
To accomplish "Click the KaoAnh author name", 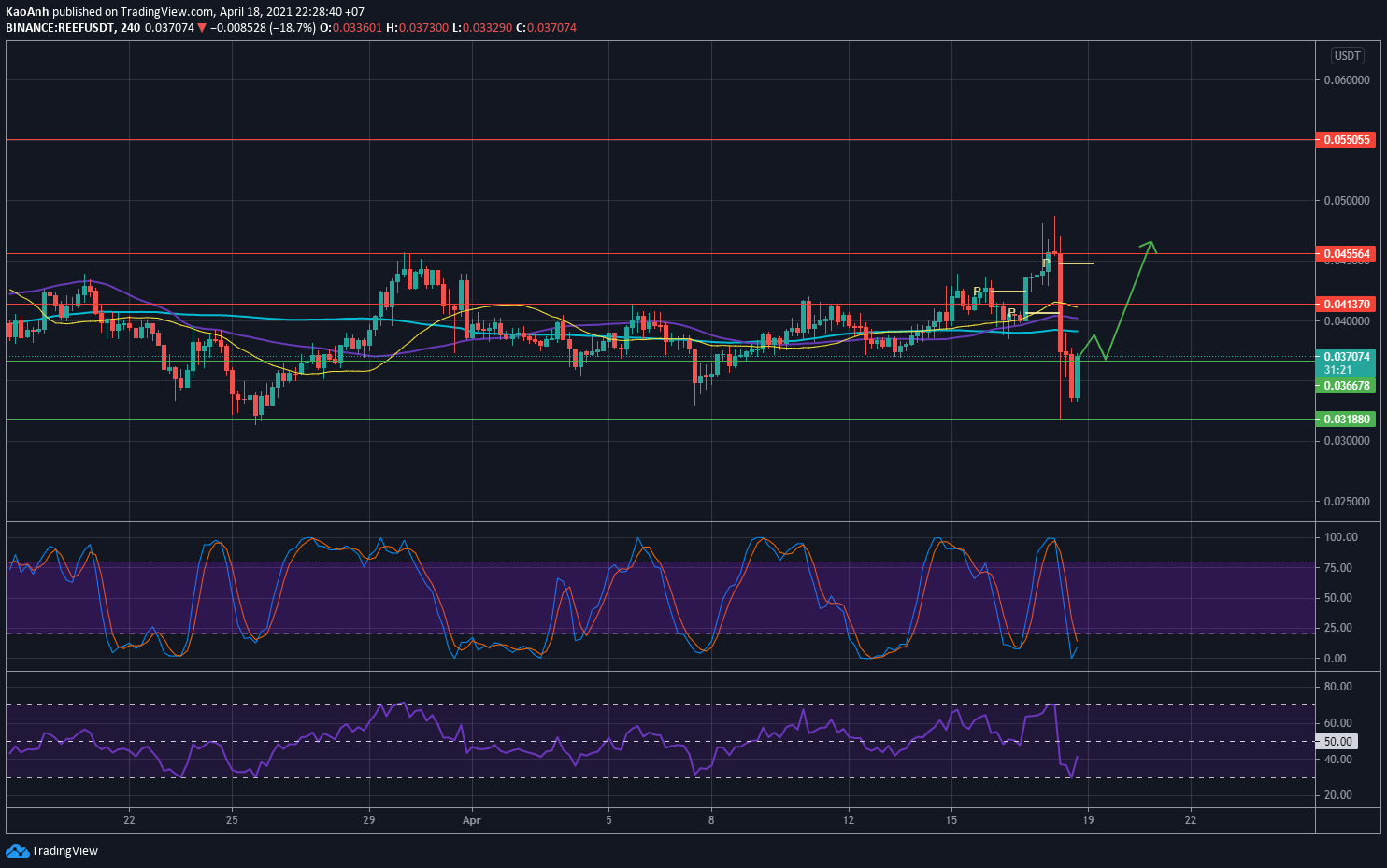I will click(27, 12).
